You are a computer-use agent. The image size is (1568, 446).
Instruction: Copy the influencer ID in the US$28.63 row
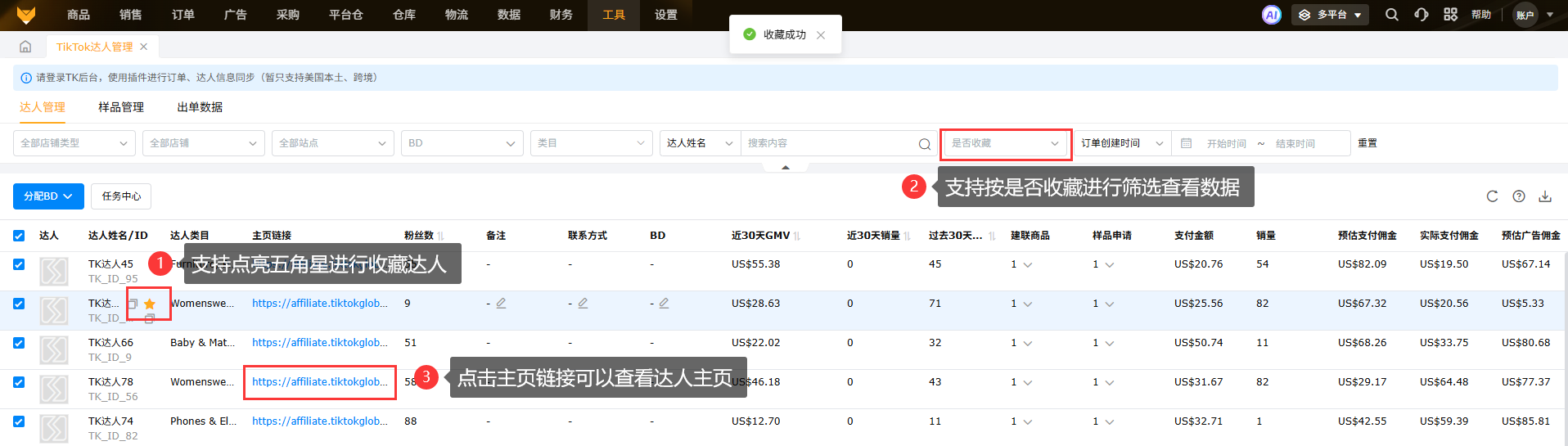pyautogui.click(x=150, y=318)
